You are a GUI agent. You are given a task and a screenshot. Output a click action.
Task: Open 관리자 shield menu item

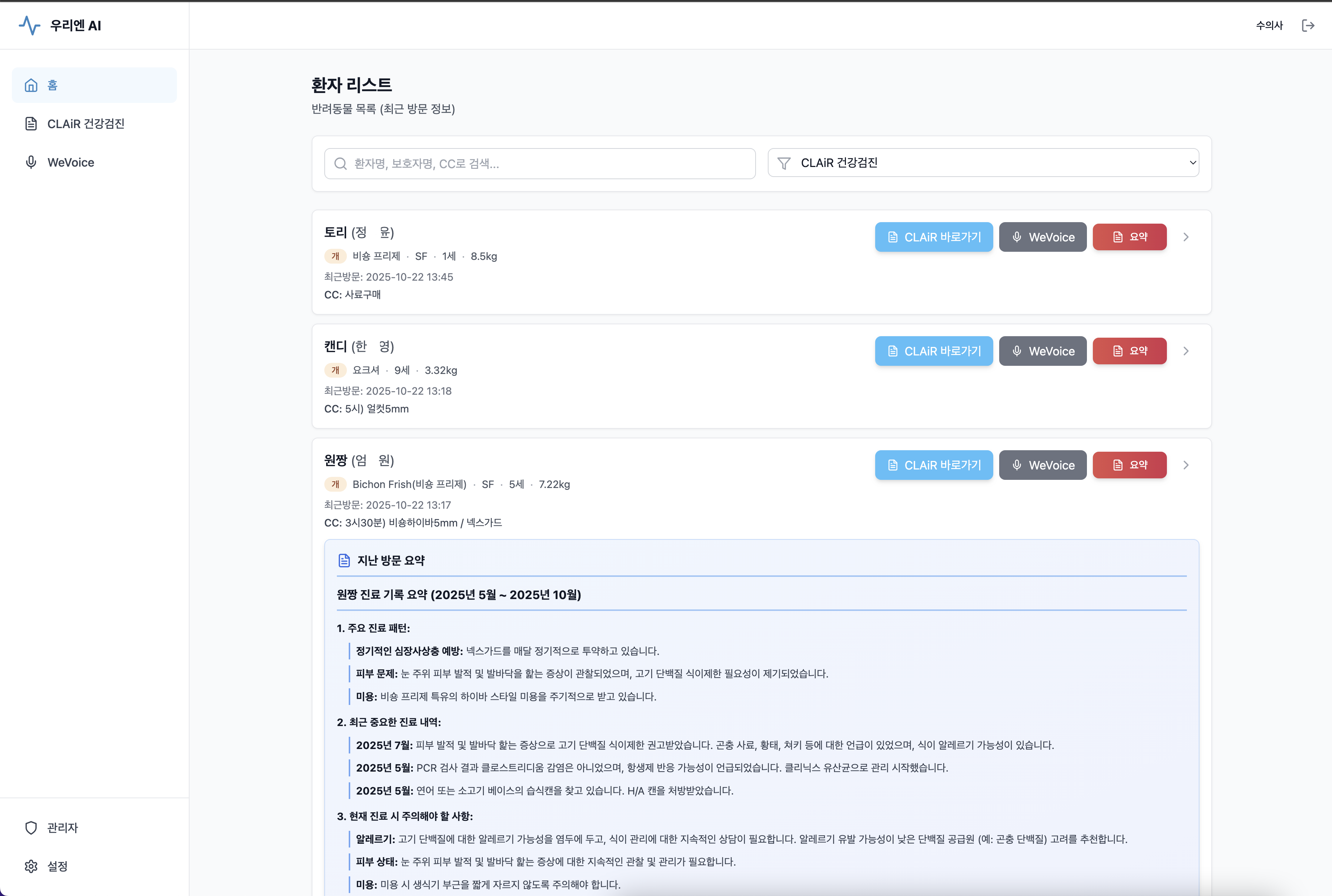[62, 828]
